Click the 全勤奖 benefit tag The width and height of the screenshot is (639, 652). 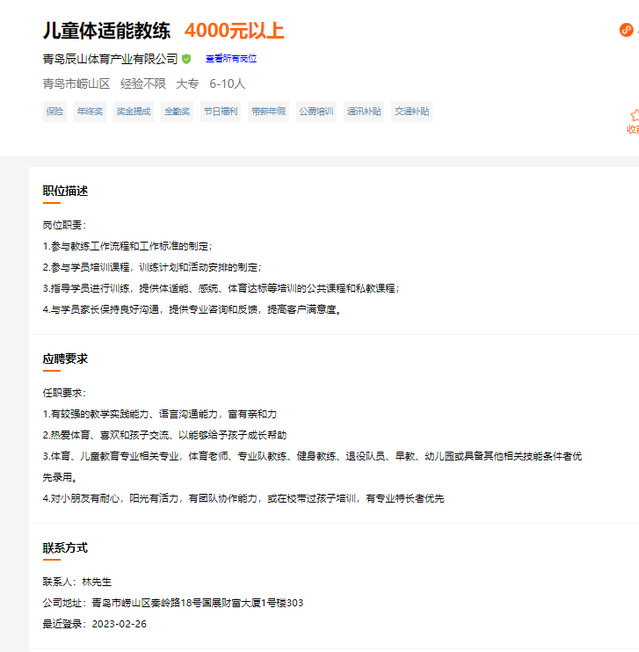click(x=177, y=111)
